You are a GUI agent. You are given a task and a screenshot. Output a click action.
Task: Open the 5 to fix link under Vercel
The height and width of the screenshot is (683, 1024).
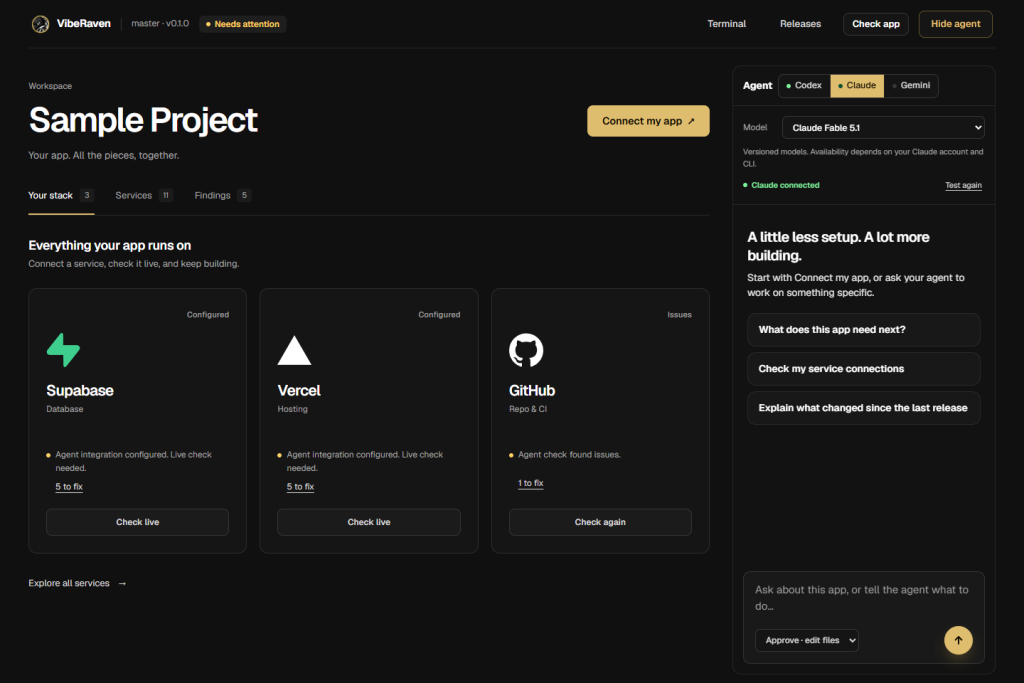(300, 486)
